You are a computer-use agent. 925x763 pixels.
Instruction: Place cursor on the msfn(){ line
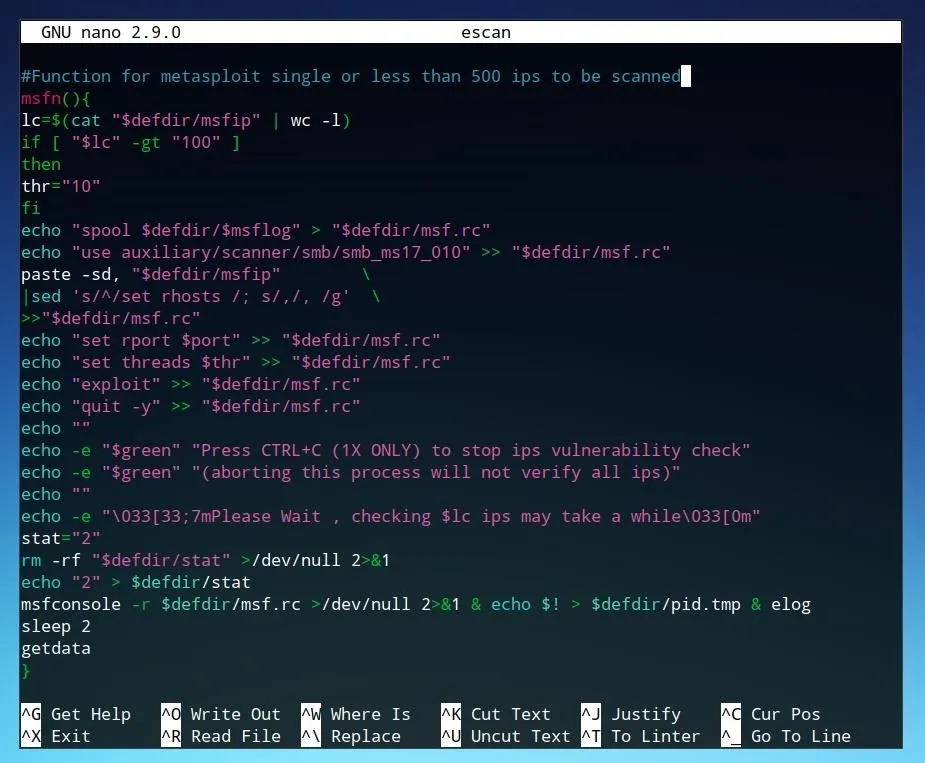click(x=55, y=99)
